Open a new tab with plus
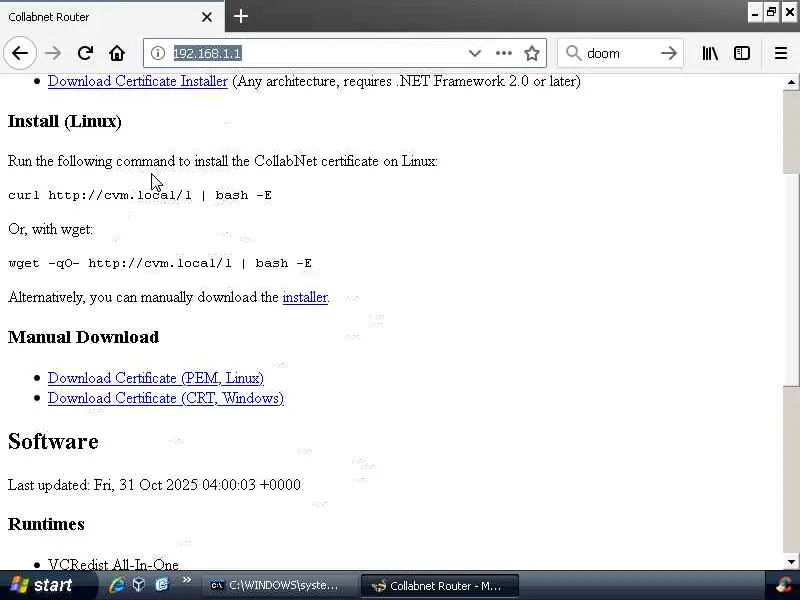Image resolution: width=800 pixels, height=600 pixels. [x=241, y=16]
